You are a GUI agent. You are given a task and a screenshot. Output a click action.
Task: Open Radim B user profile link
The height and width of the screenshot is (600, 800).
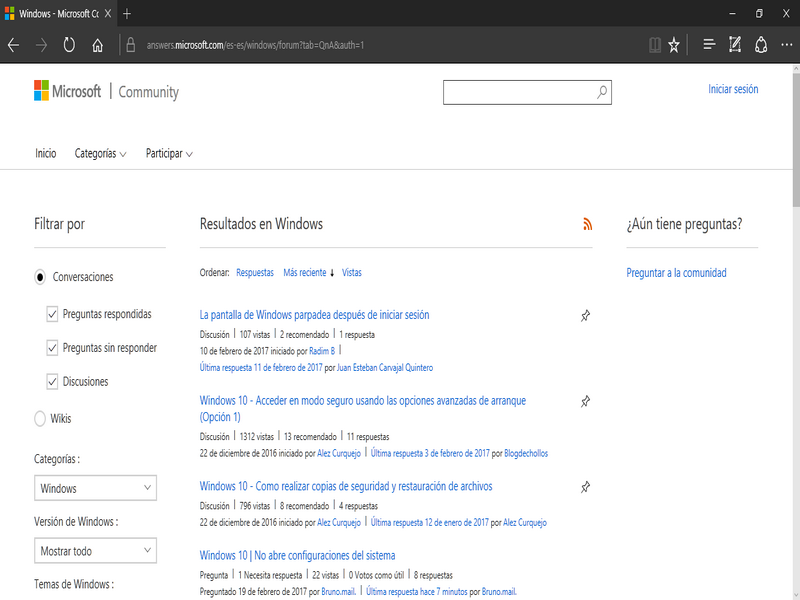(x=322, y=351)
